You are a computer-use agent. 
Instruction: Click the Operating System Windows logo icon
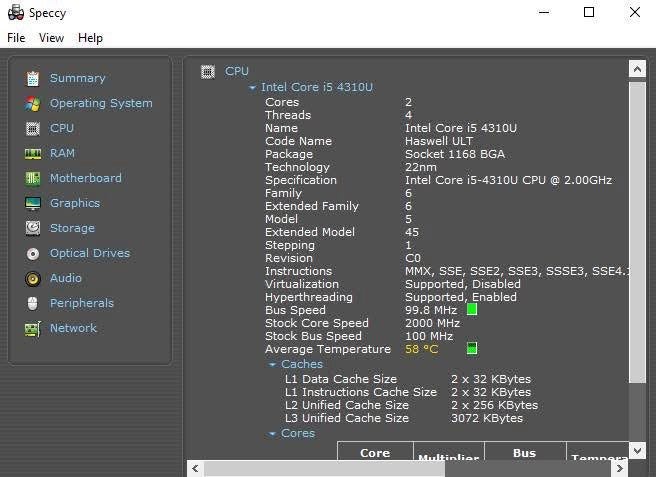pos(33,104)
